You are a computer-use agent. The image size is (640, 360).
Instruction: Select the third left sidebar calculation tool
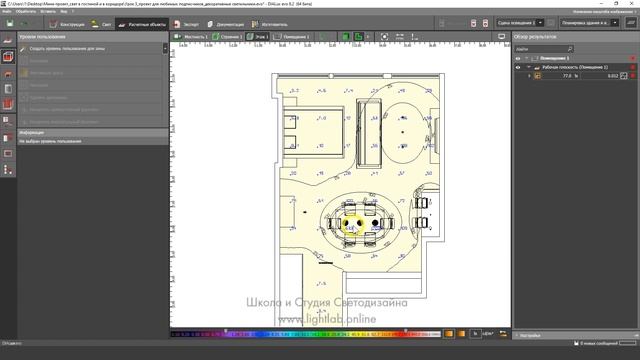tap(8, 73)
